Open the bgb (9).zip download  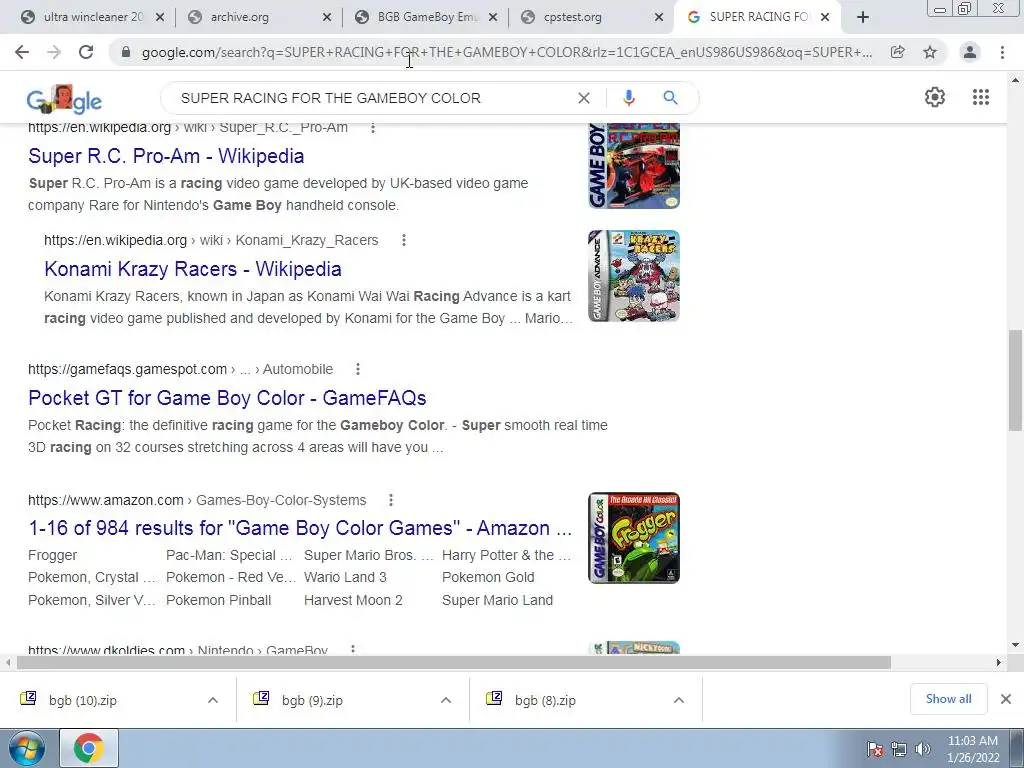tap(312, 700)
